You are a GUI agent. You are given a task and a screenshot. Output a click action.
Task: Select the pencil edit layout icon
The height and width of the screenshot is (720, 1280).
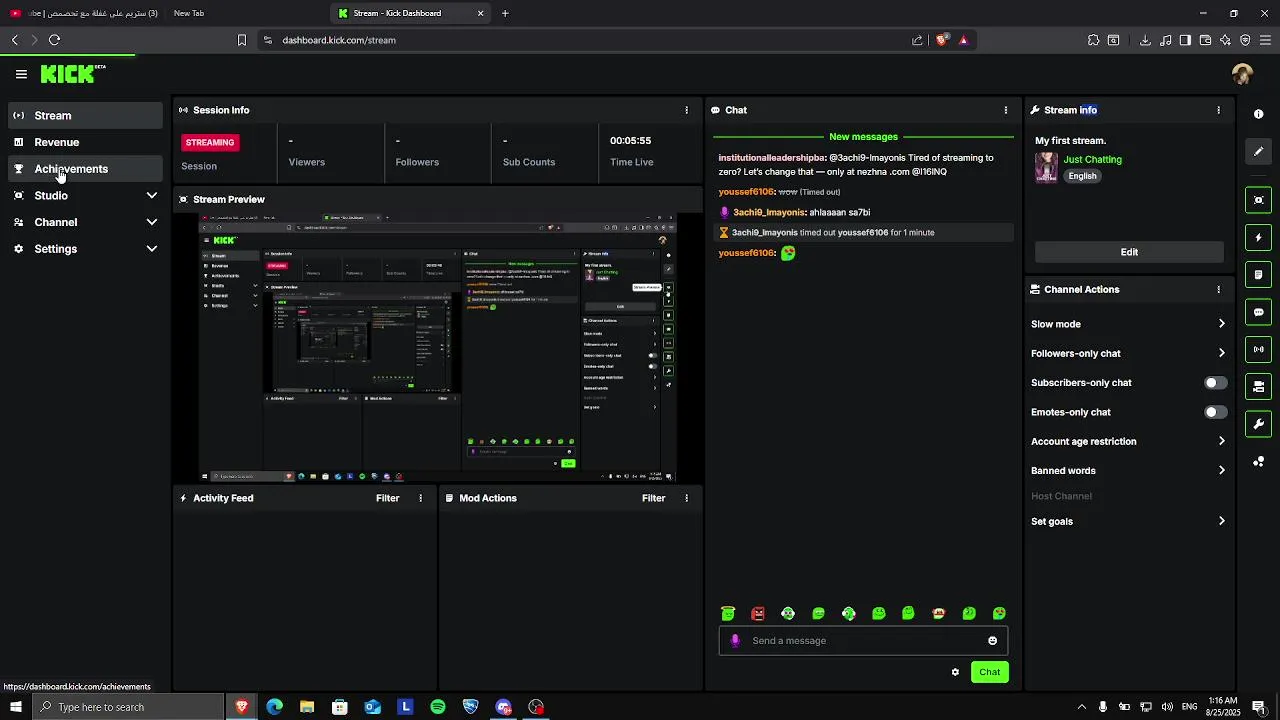click(1259, 151)
